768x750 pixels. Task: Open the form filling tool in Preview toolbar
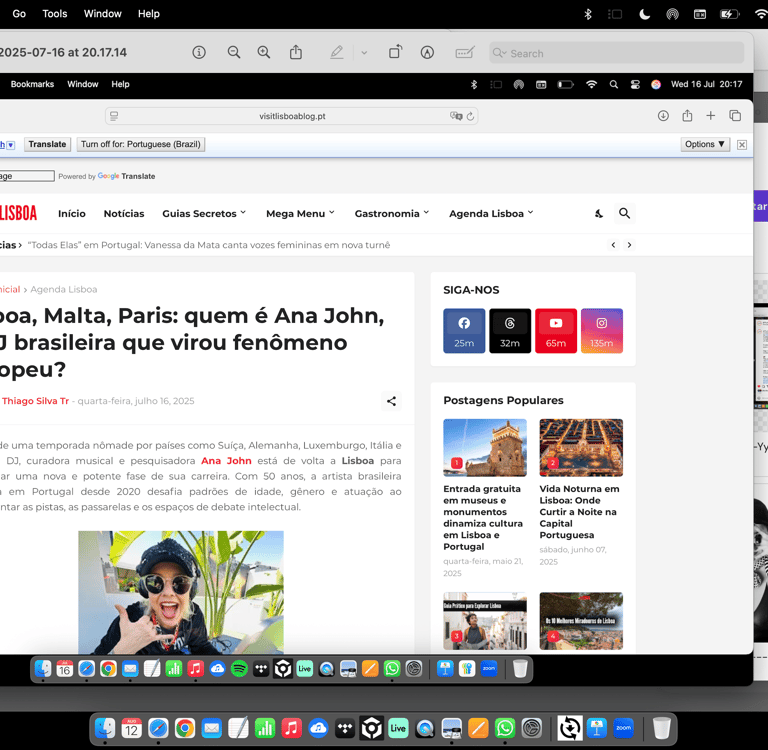point(465,52)
